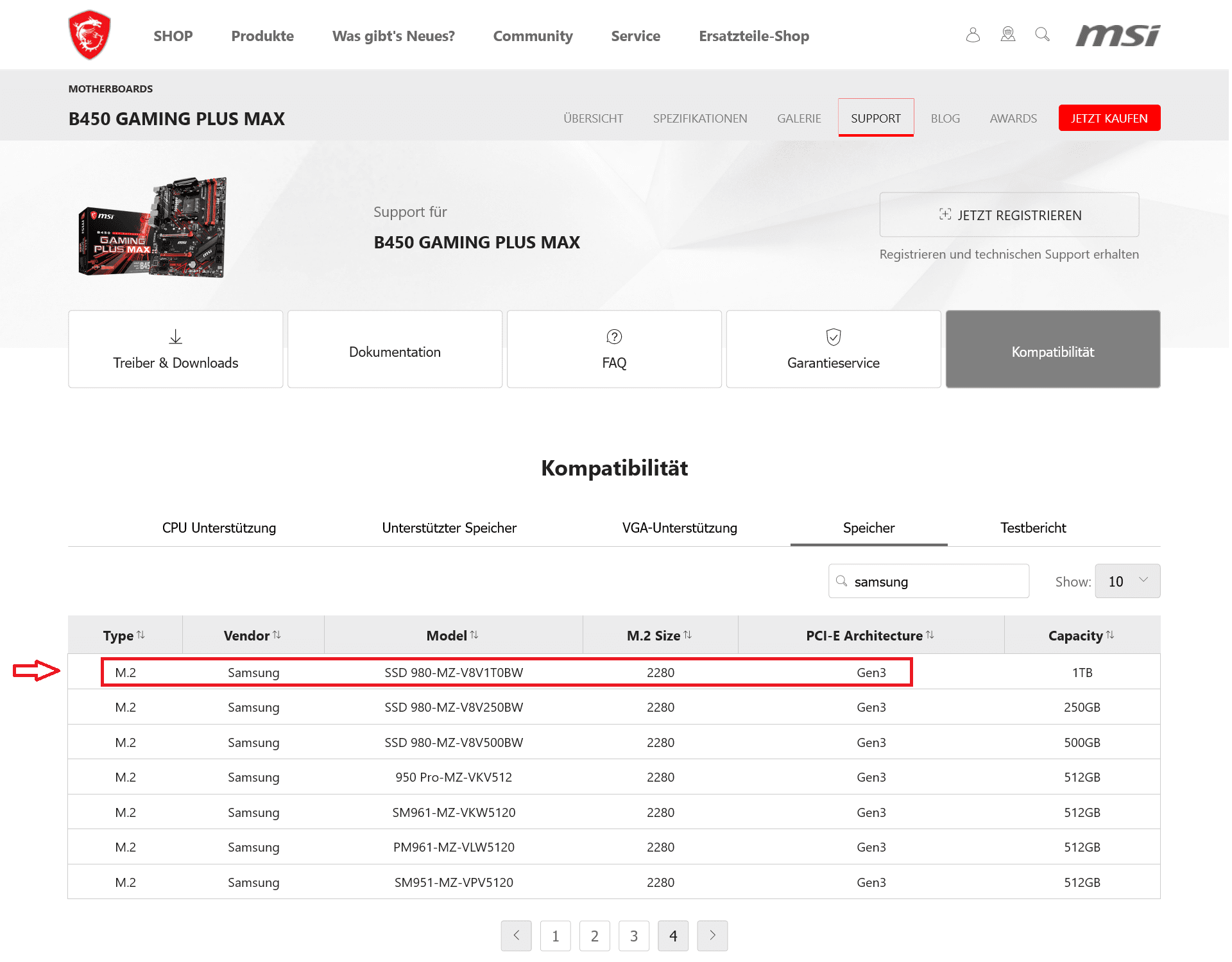Go to next page arrow

712,936
